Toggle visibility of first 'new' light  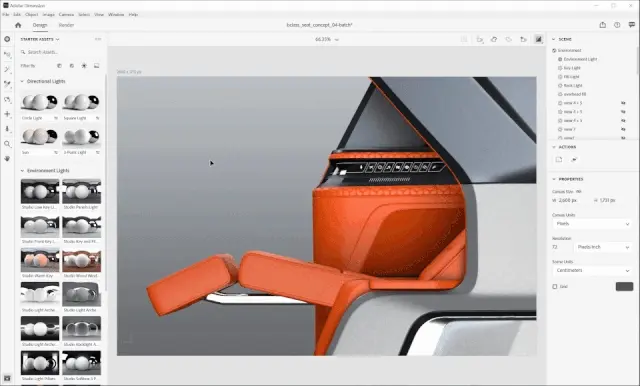point(623,103)
